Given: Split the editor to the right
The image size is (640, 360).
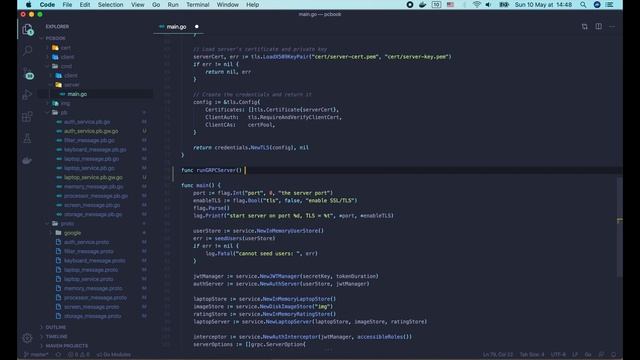Looking at the screenshot, I should [598, 27].
